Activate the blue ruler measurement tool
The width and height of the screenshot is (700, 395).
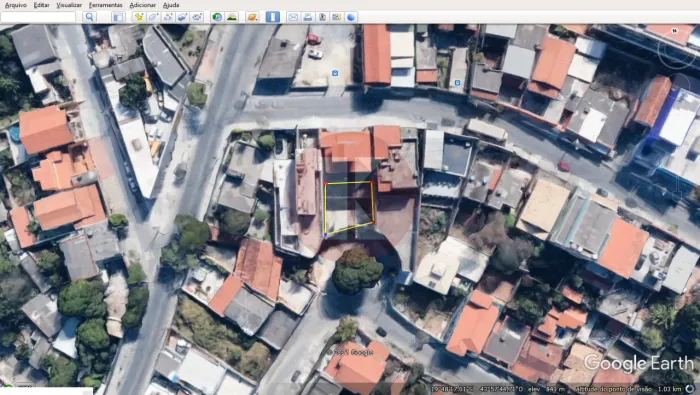[x=272, y=17]
